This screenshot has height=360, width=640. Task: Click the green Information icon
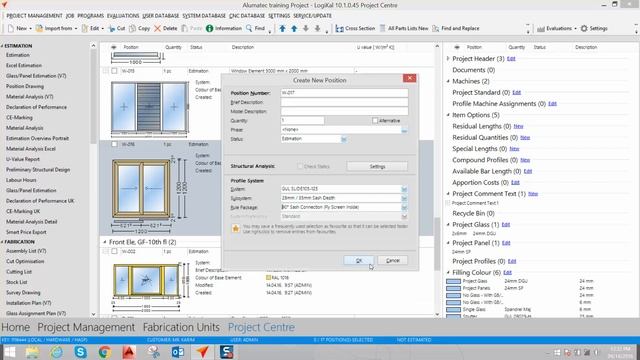(x=209, y=28)
